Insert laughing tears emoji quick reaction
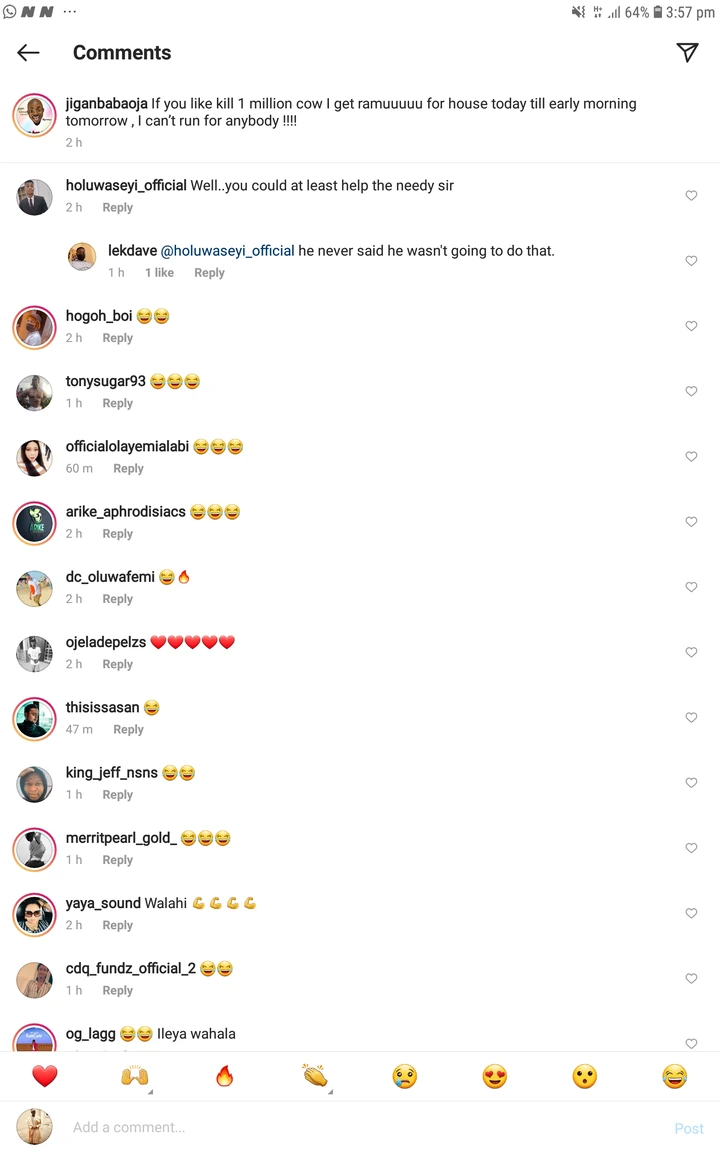 (x=674, y=1076)
